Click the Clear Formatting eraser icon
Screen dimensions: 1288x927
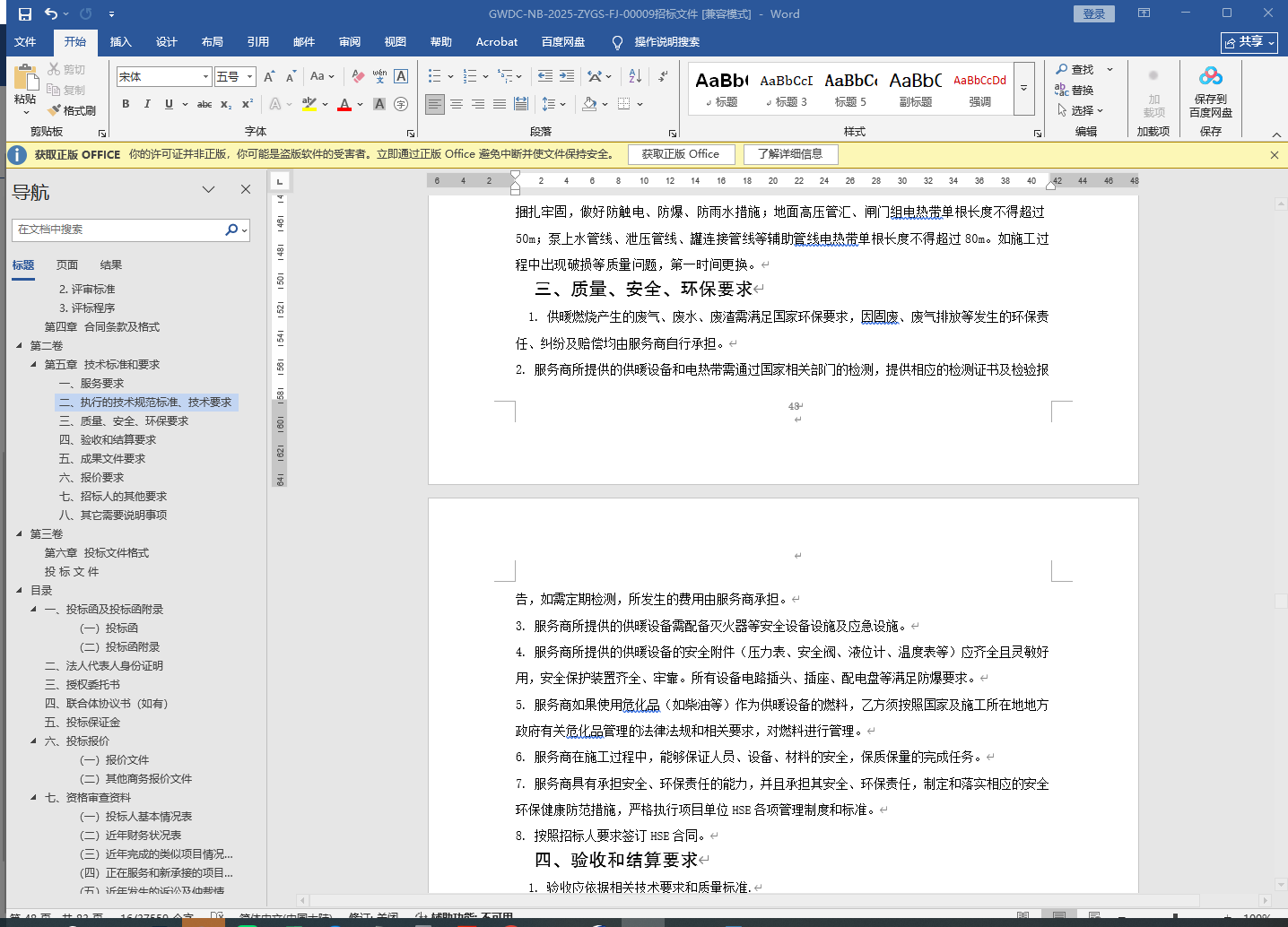coord(358,76)
